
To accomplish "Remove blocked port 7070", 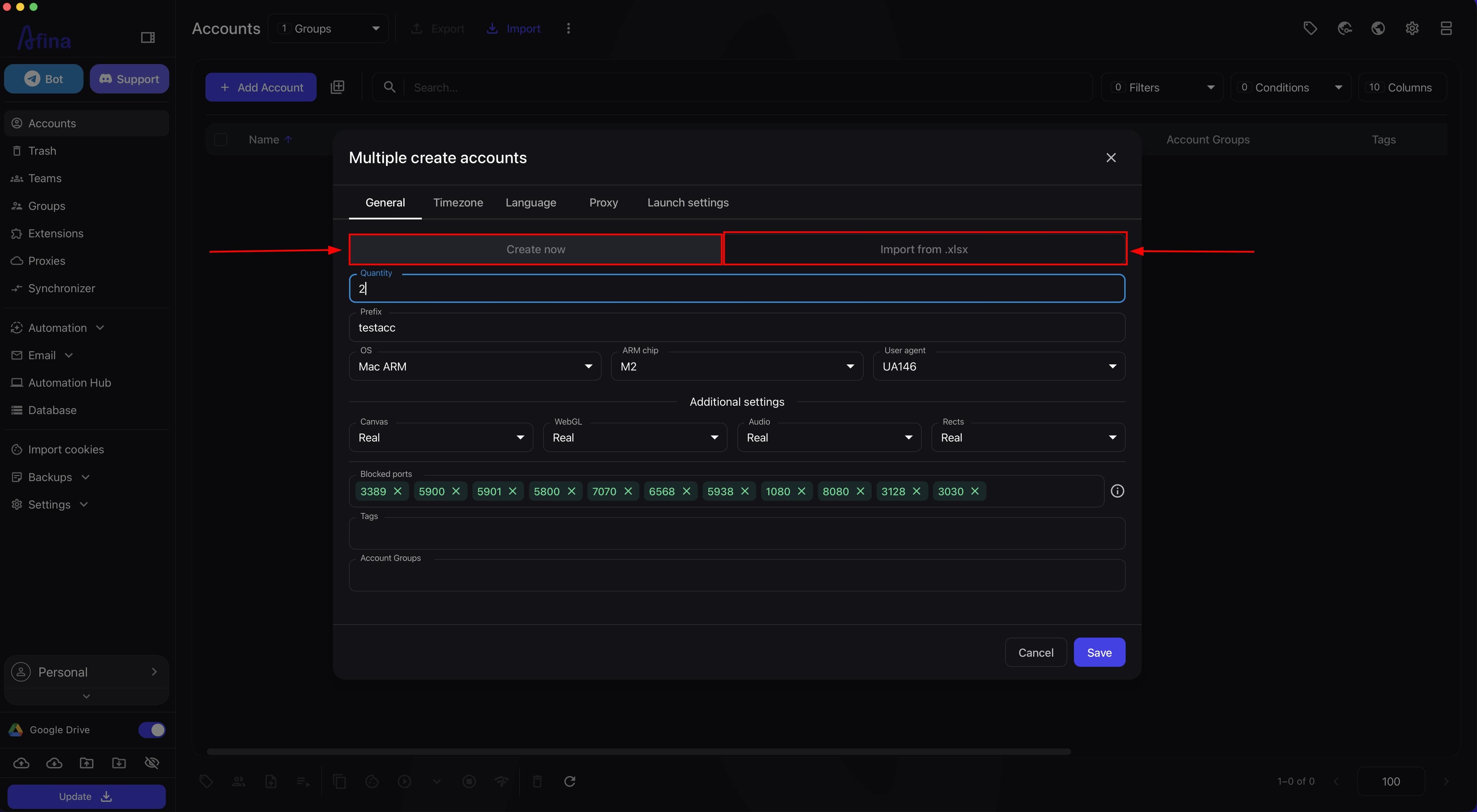I will click(628, 491).
